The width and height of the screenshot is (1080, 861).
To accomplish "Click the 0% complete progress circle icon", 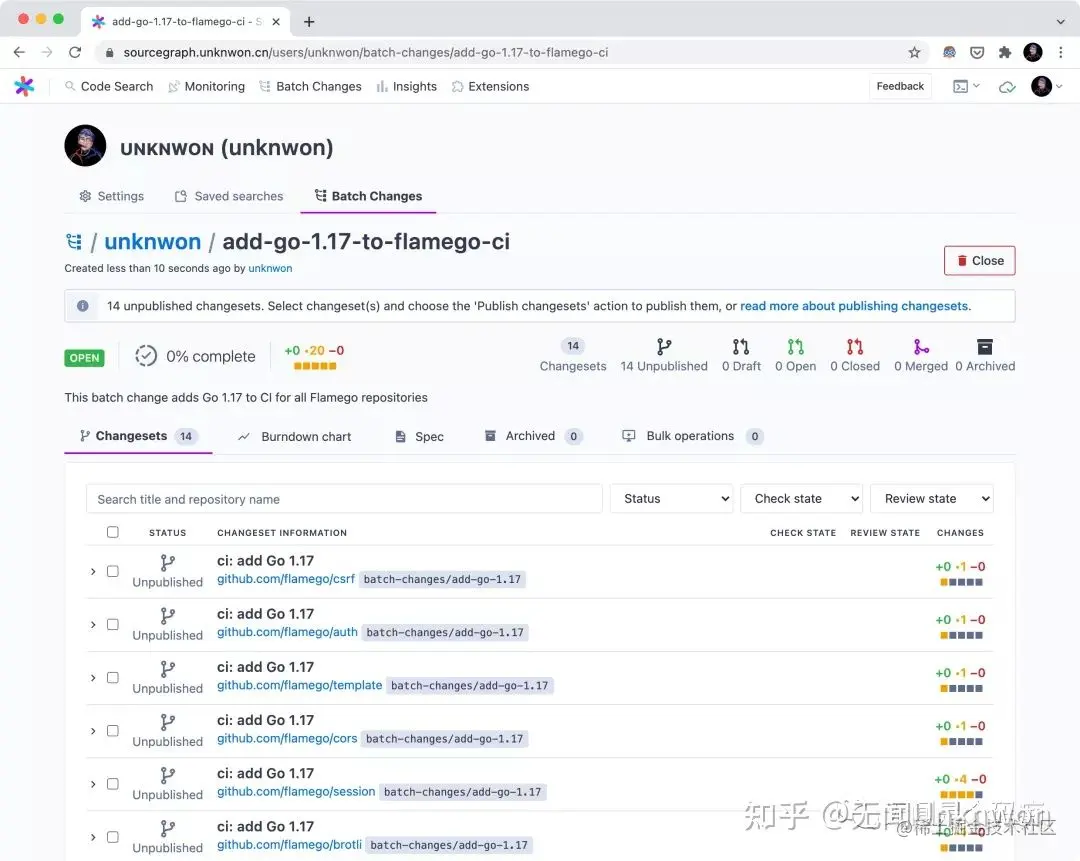I will [x=146, y=356].
